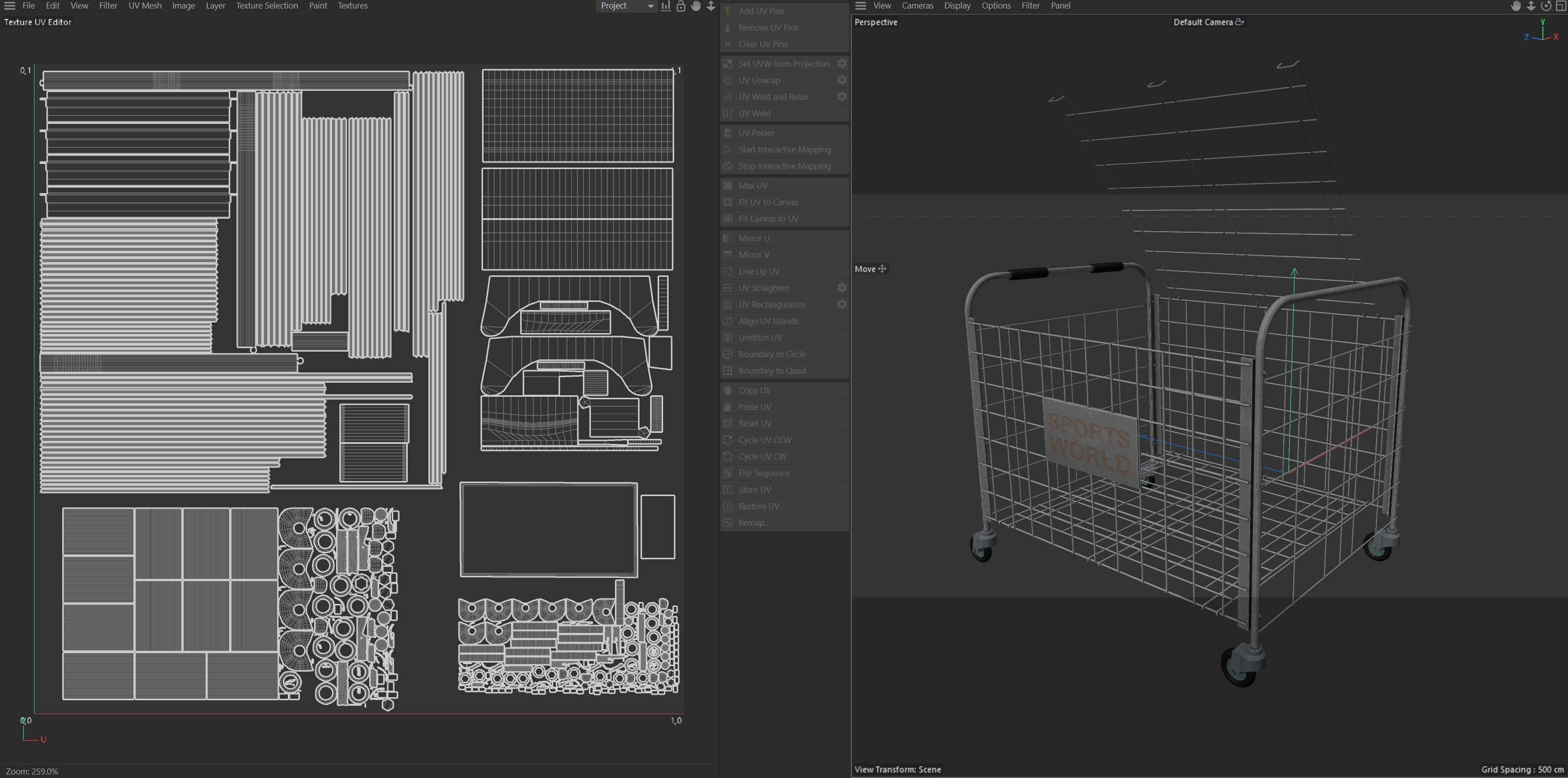Click the viewport pan hand icon

pos(1516,6)
